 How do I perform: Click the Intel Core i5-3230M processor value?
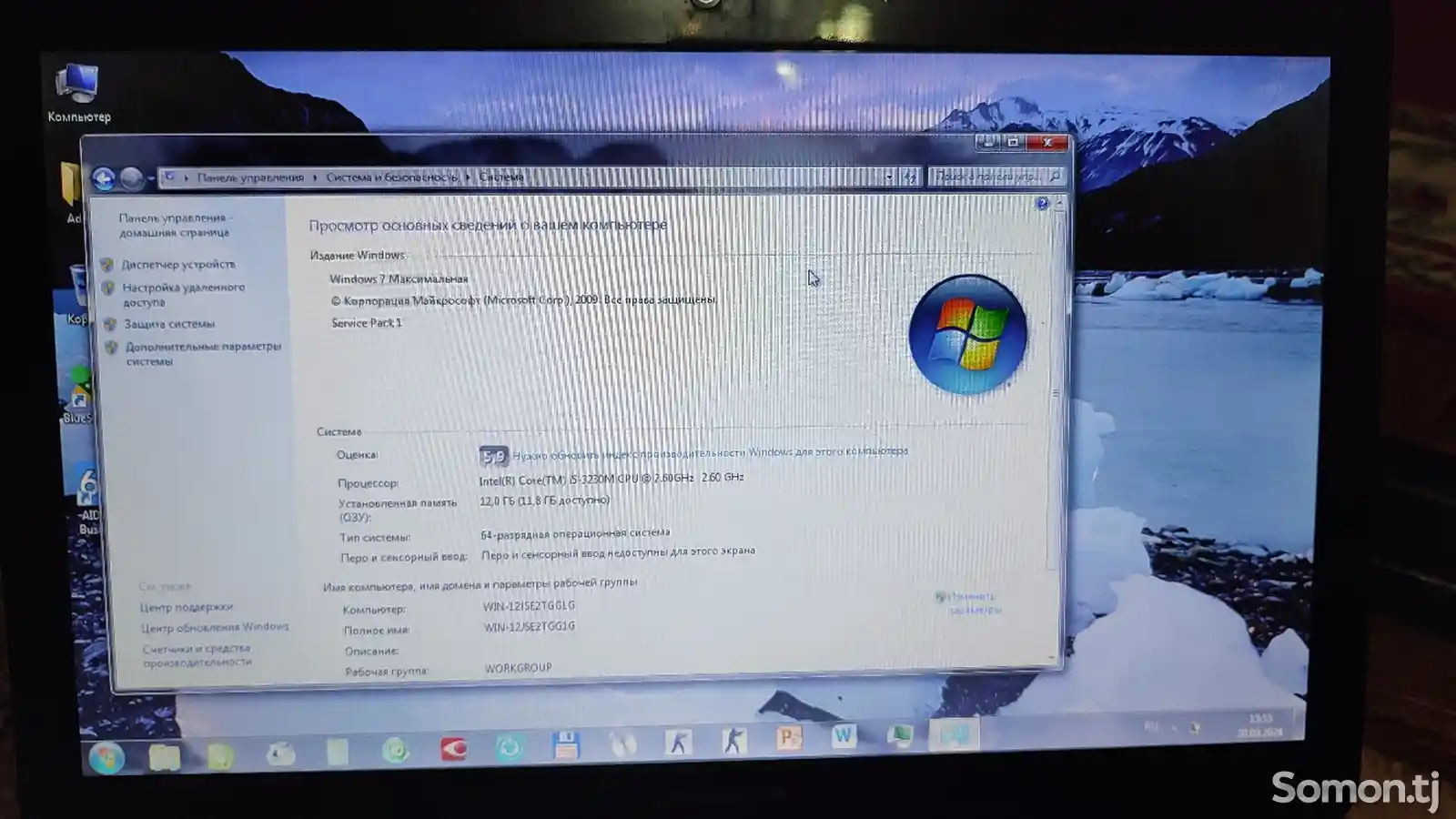click(x=612, y=479)
